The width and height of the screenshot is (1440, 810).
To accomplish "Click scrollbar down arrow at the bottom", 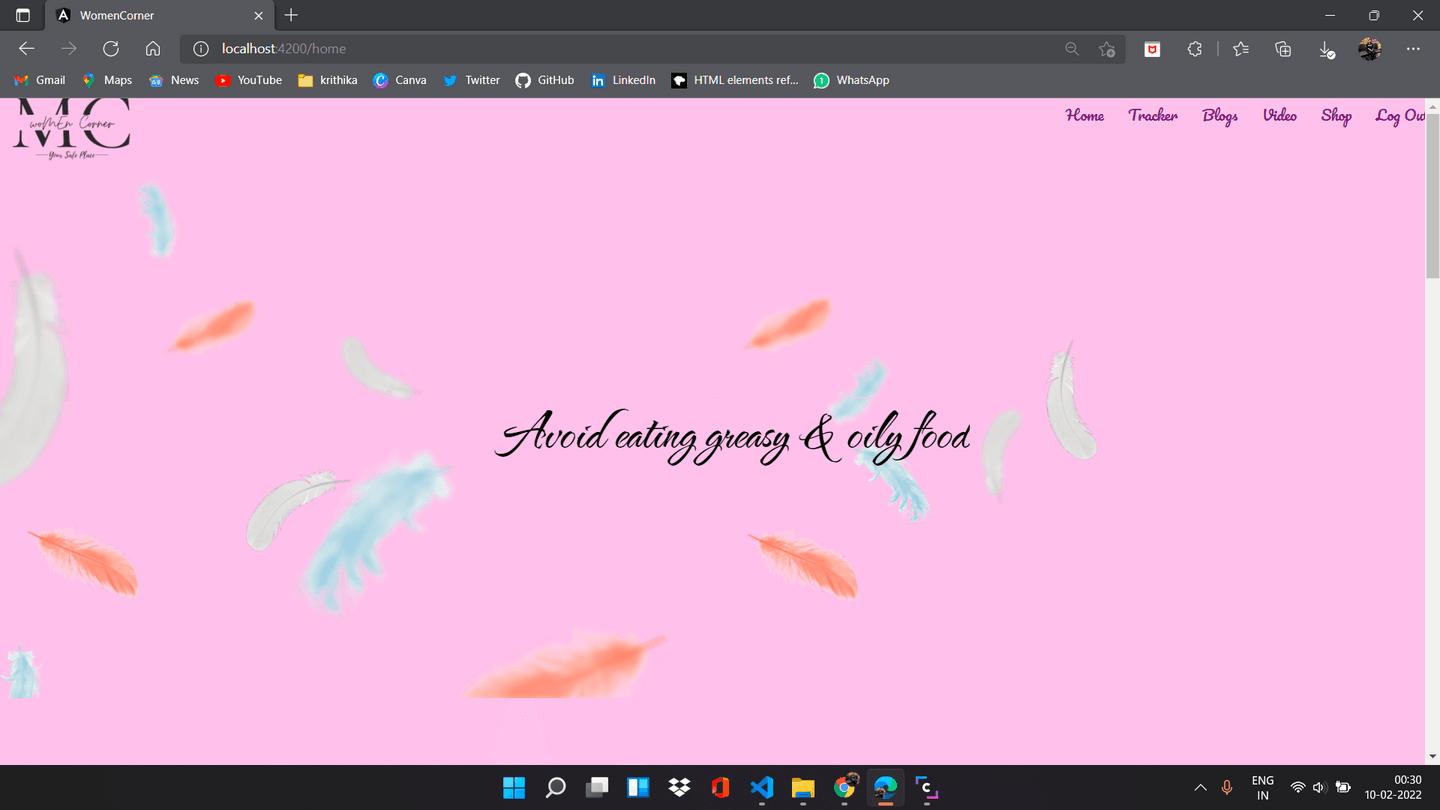I will click(1432, 757).
